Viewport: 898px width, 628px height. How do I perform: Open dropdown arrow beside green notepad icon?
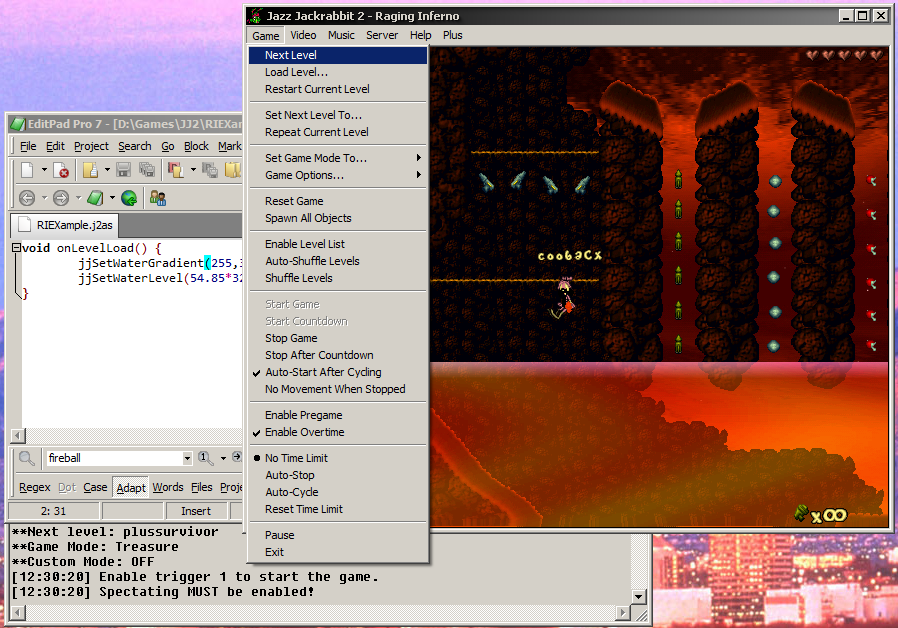pyautogui.click(x=112, y=198)
